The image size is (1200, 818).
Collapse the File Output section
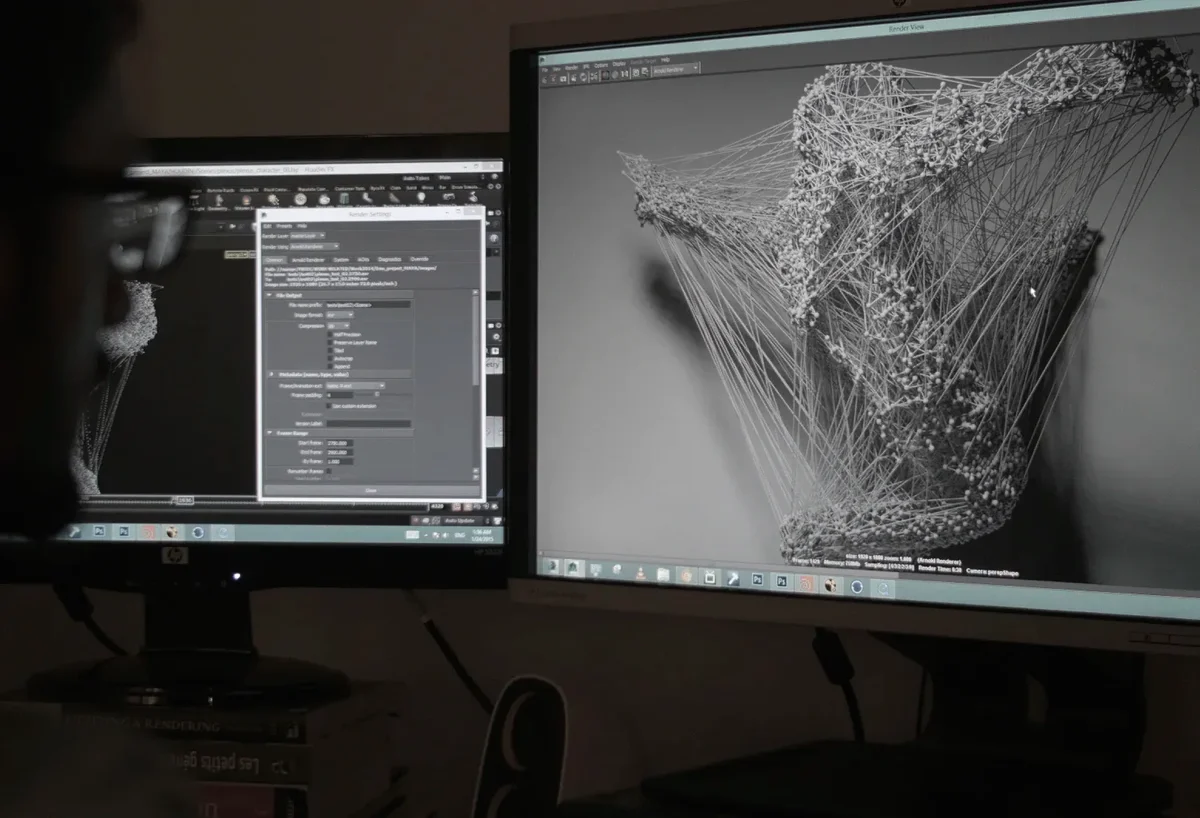(x=269, y=295)
